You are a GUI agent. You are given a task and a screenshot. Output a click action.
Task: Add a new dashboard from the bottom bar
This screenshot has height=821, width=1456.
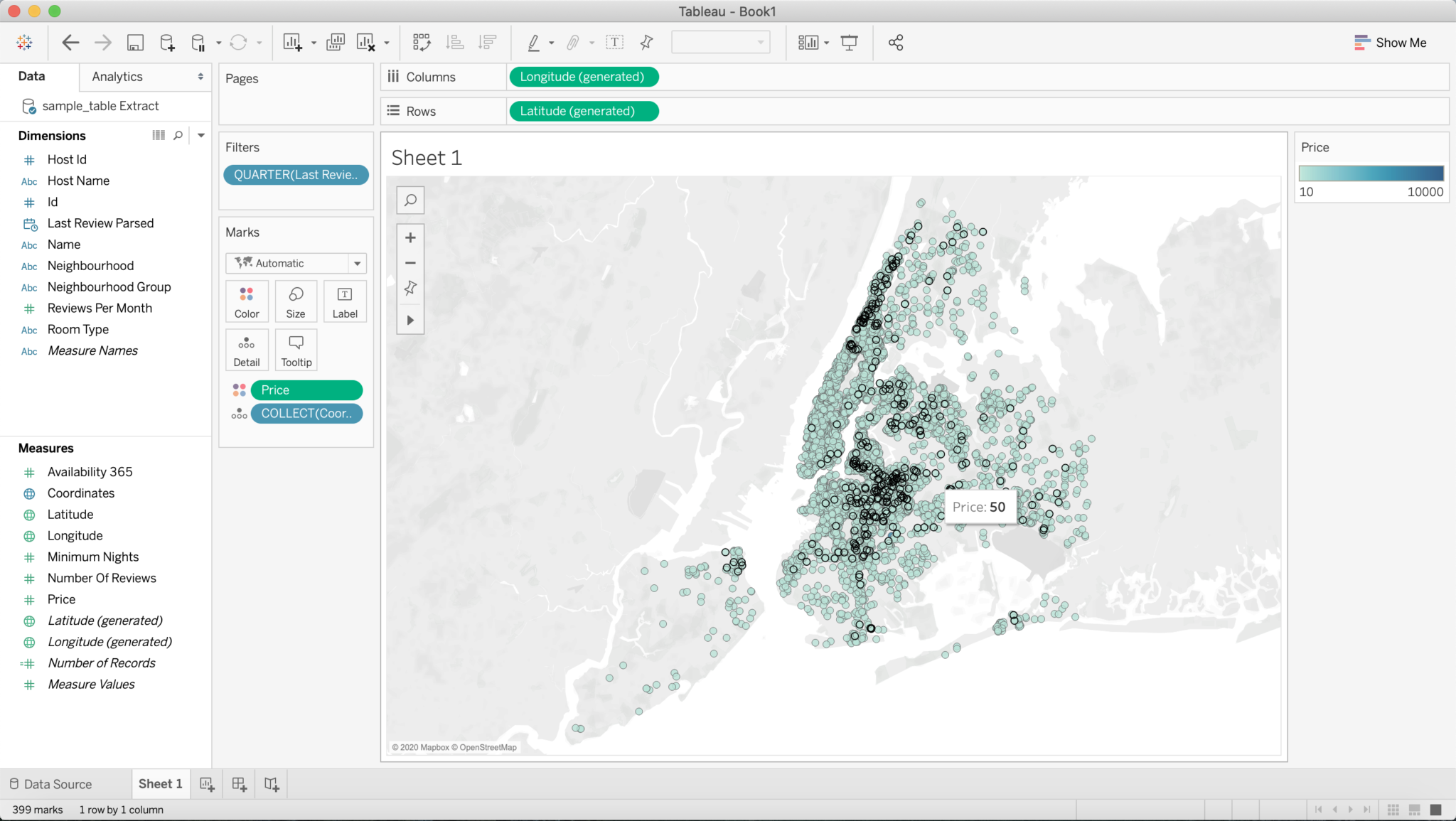tap(239, 783)
